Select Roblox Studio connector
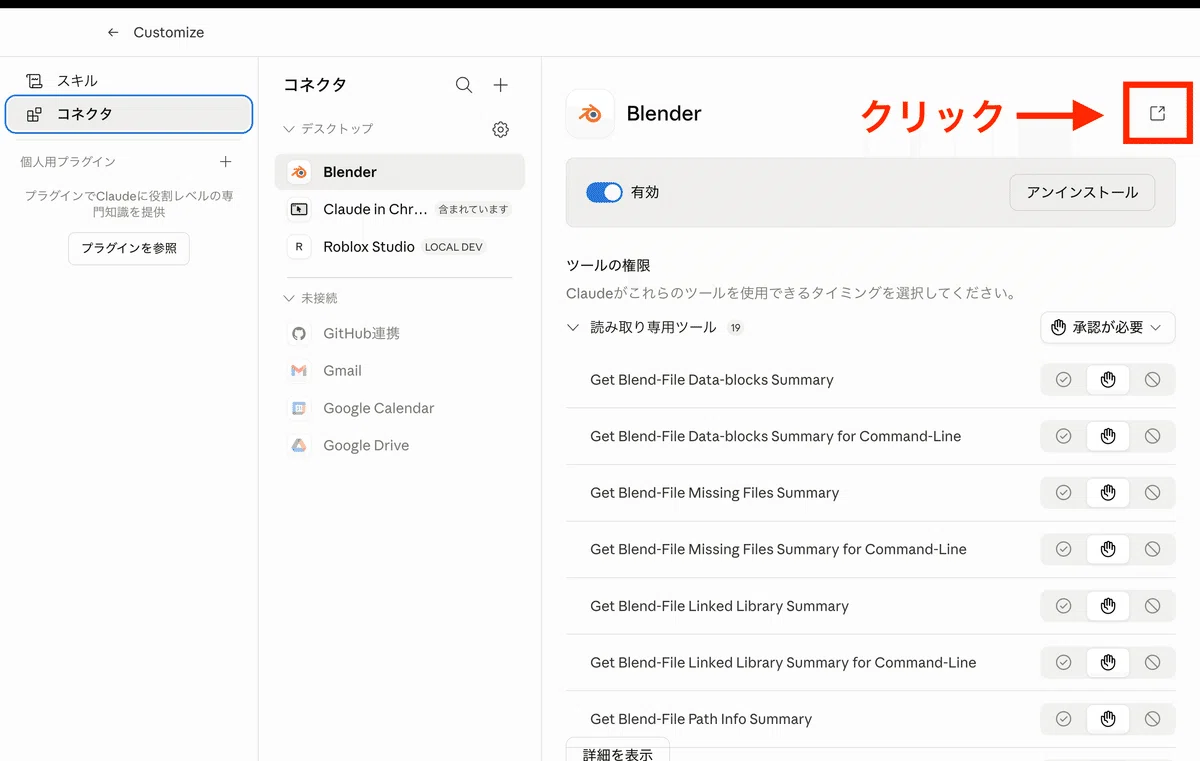The image size is (1200, 761). (400, 247)
